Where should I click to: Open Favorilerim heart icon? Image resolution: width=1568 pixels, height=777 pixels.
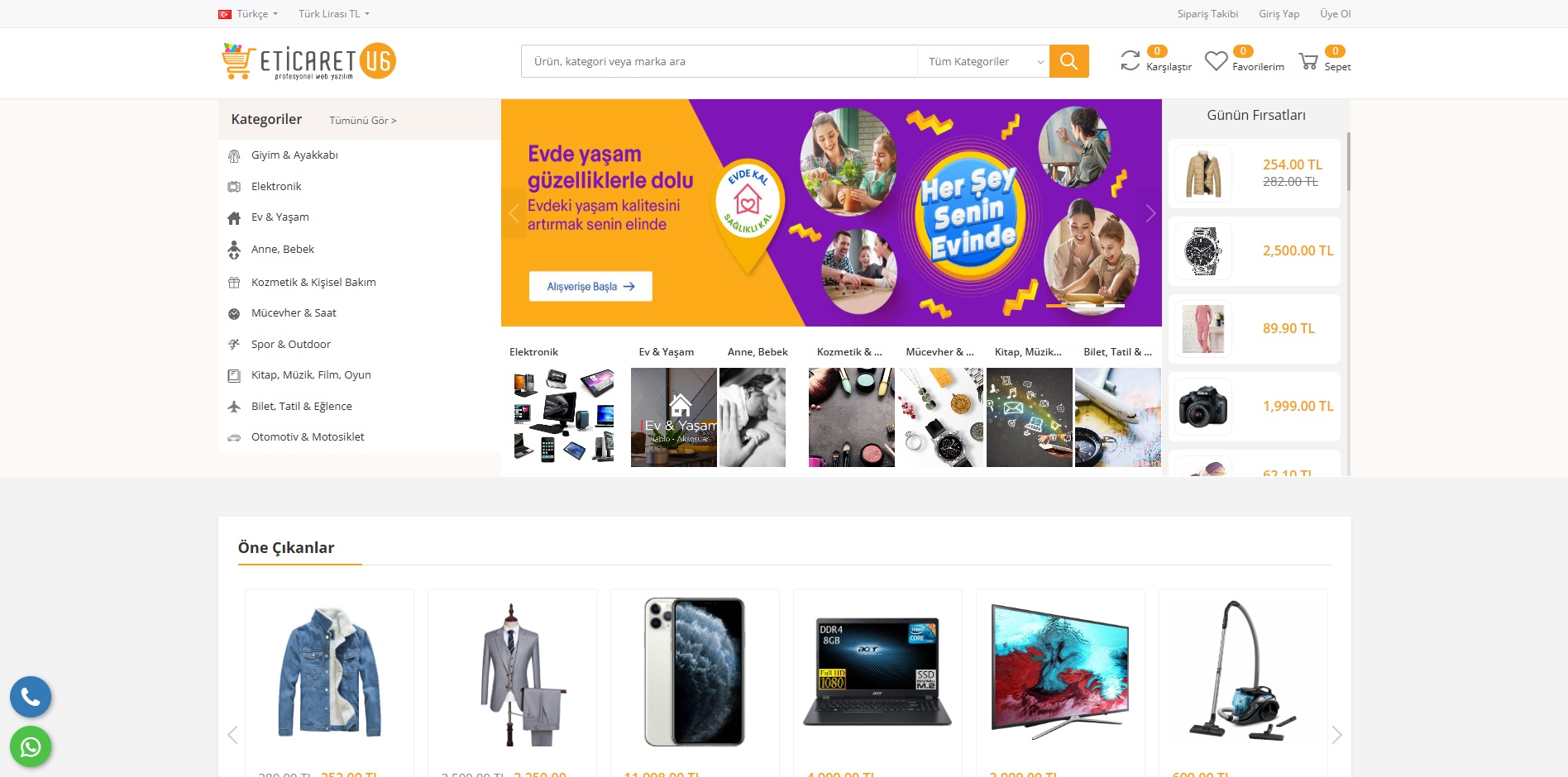[1216, 61]
